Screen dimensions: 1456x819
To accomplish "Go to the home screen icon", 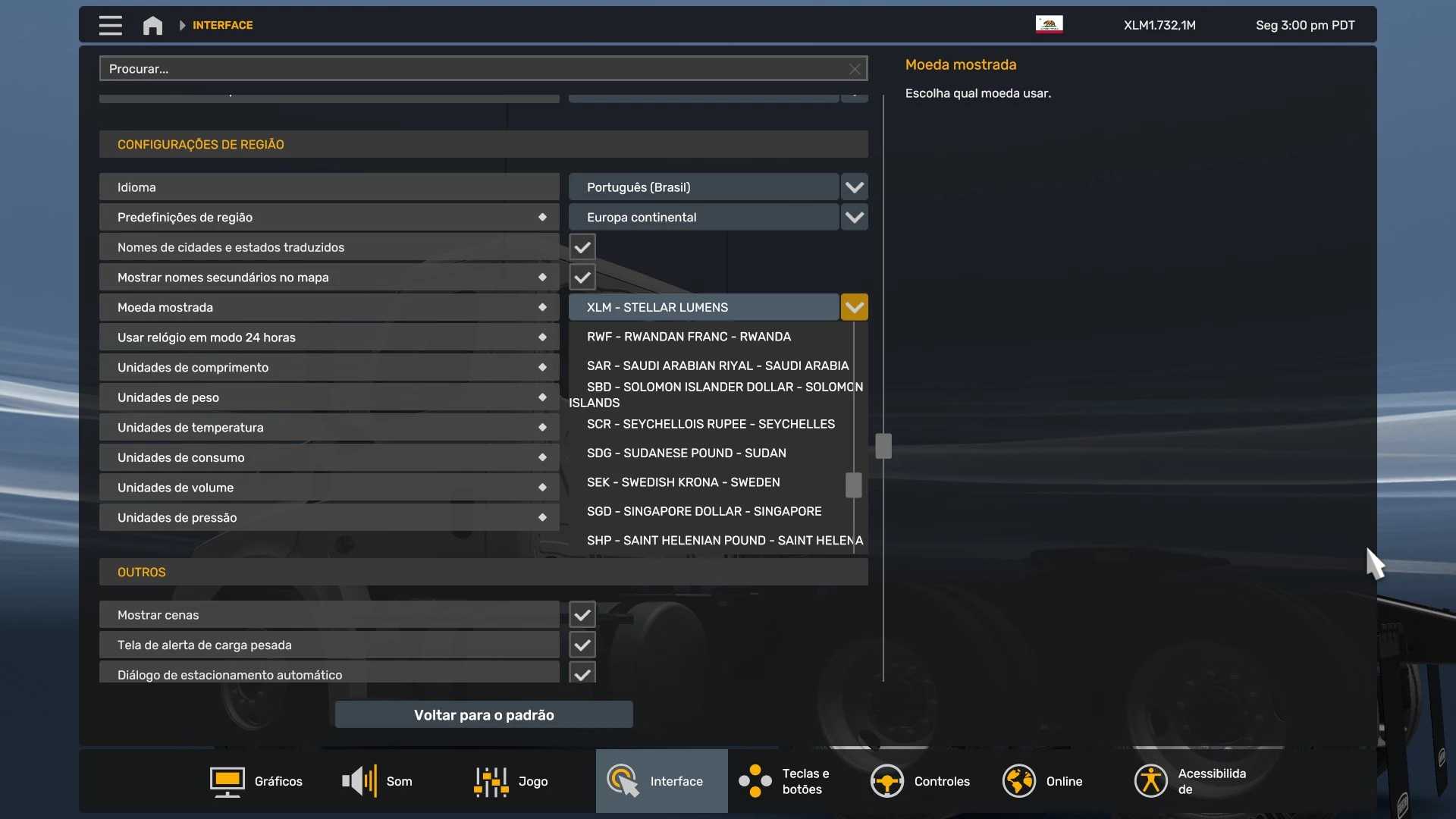I will 152,25.
